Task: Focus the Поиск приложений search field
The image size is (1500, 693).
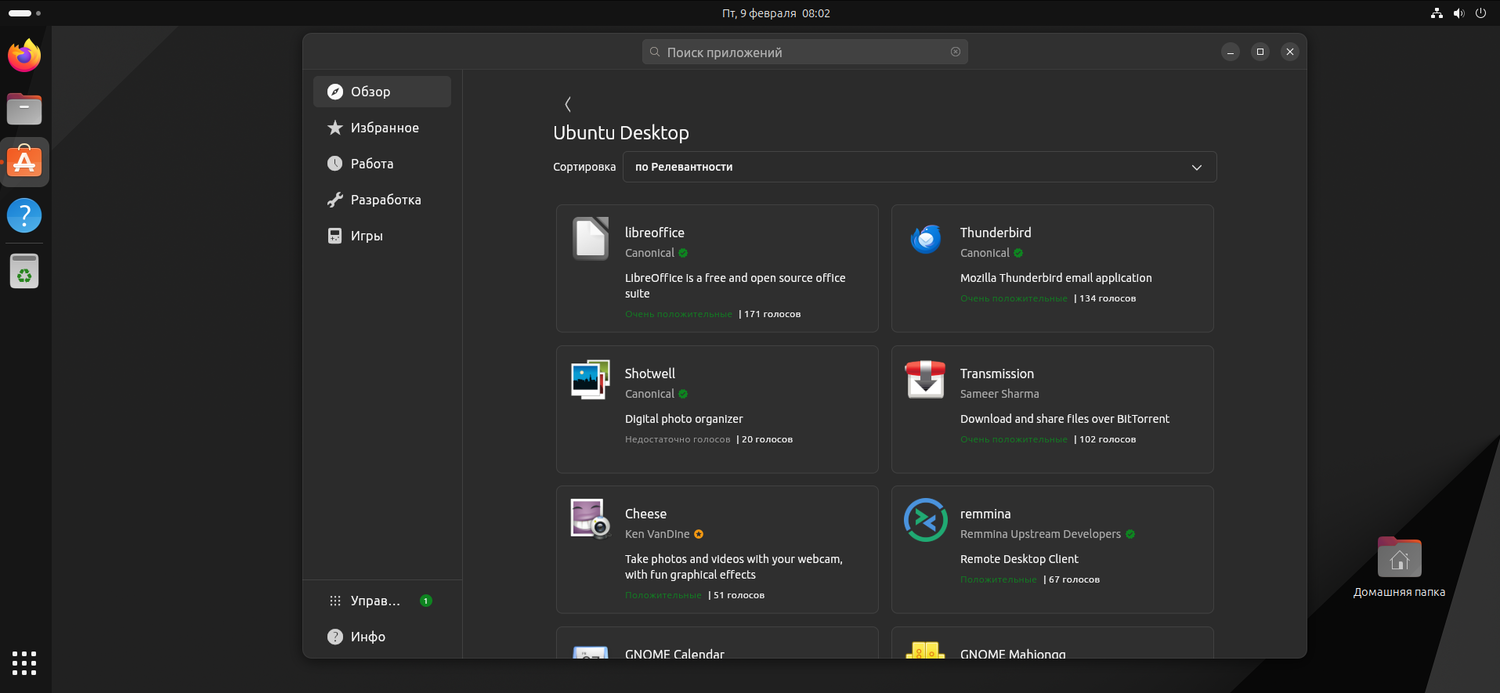Action: [x=805, y=52]
